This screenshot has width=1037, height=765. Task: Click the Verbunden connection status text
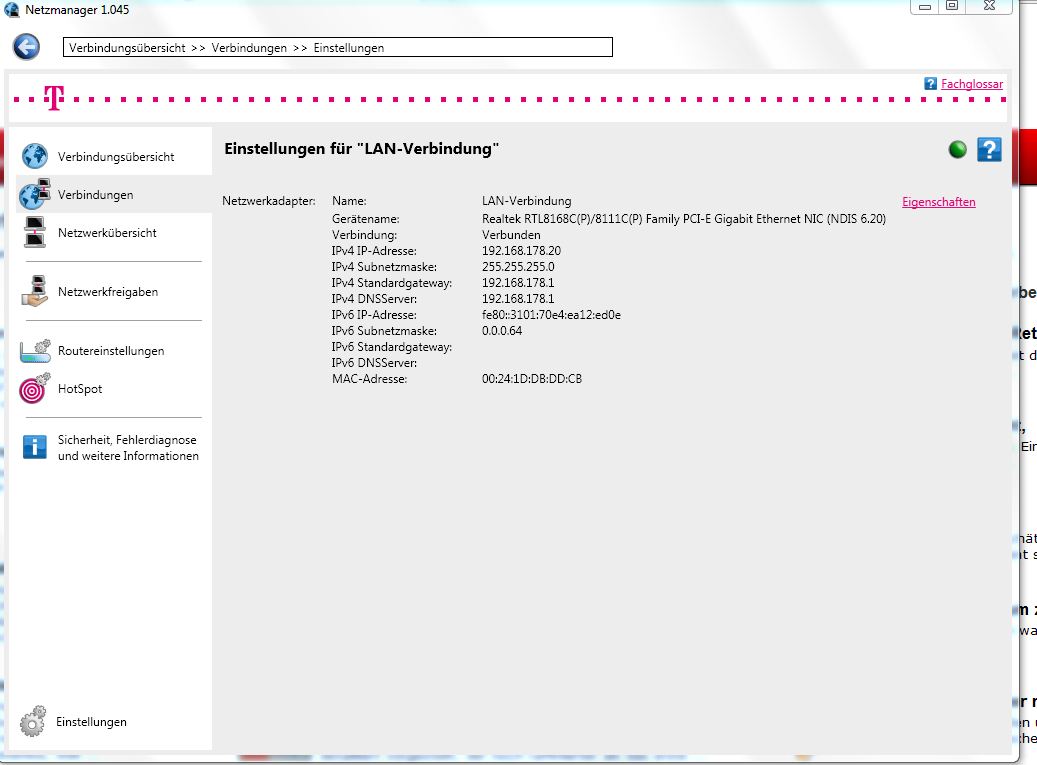pos(511,235)
